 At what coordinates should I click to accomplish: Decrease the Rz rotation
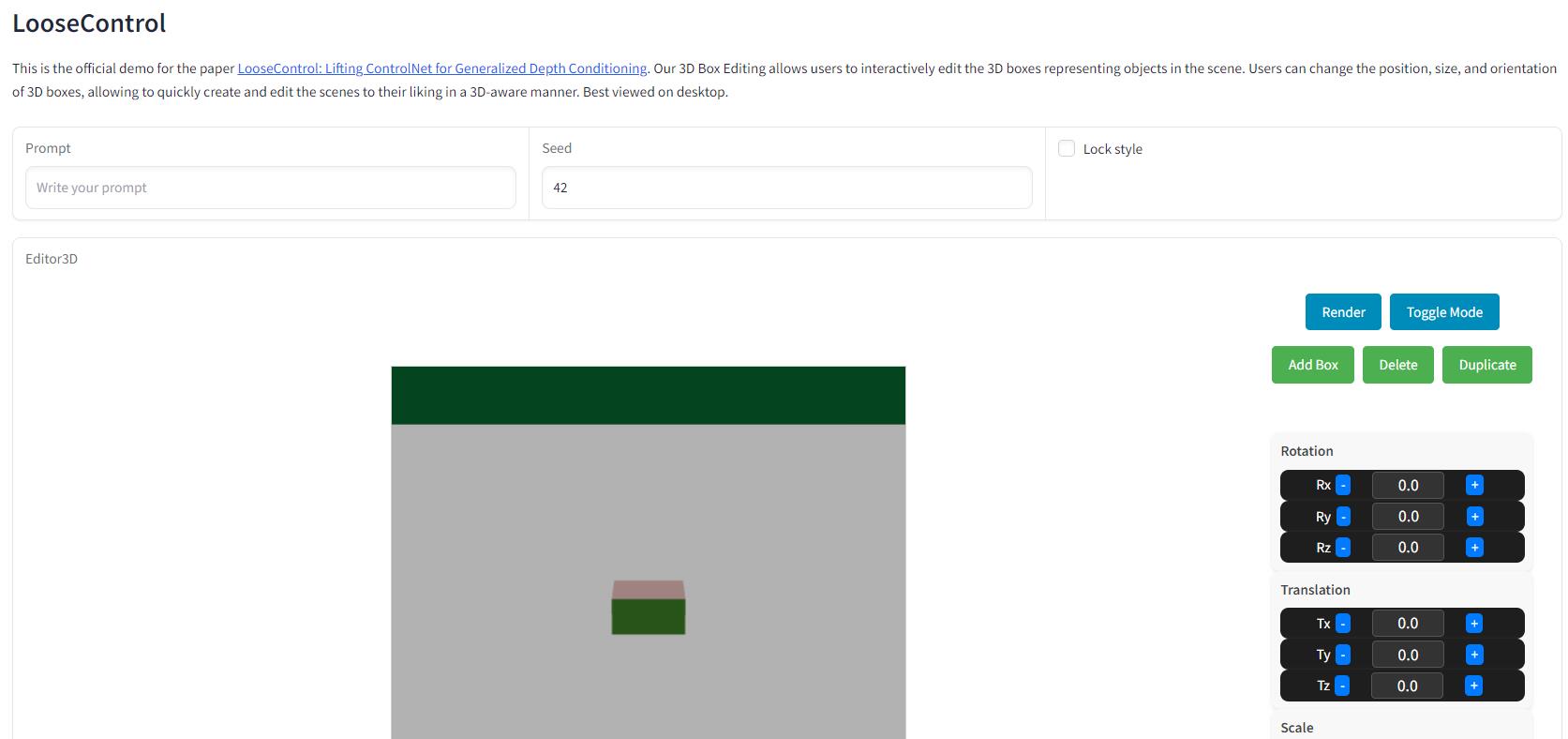click(1342, 548)
